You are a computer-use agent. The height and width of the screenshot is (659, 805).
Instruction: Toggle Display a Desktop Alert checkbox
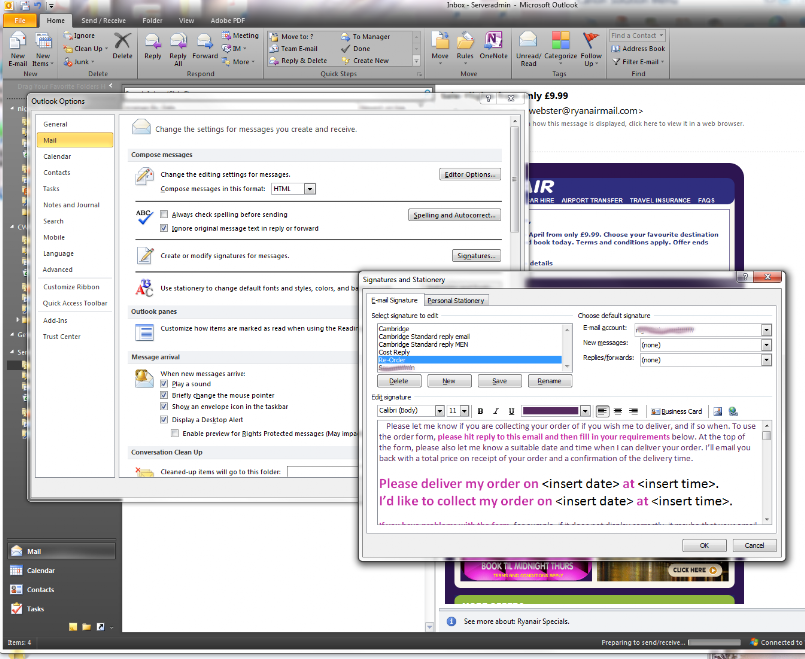pyautogui.click(x=164, y=419)
